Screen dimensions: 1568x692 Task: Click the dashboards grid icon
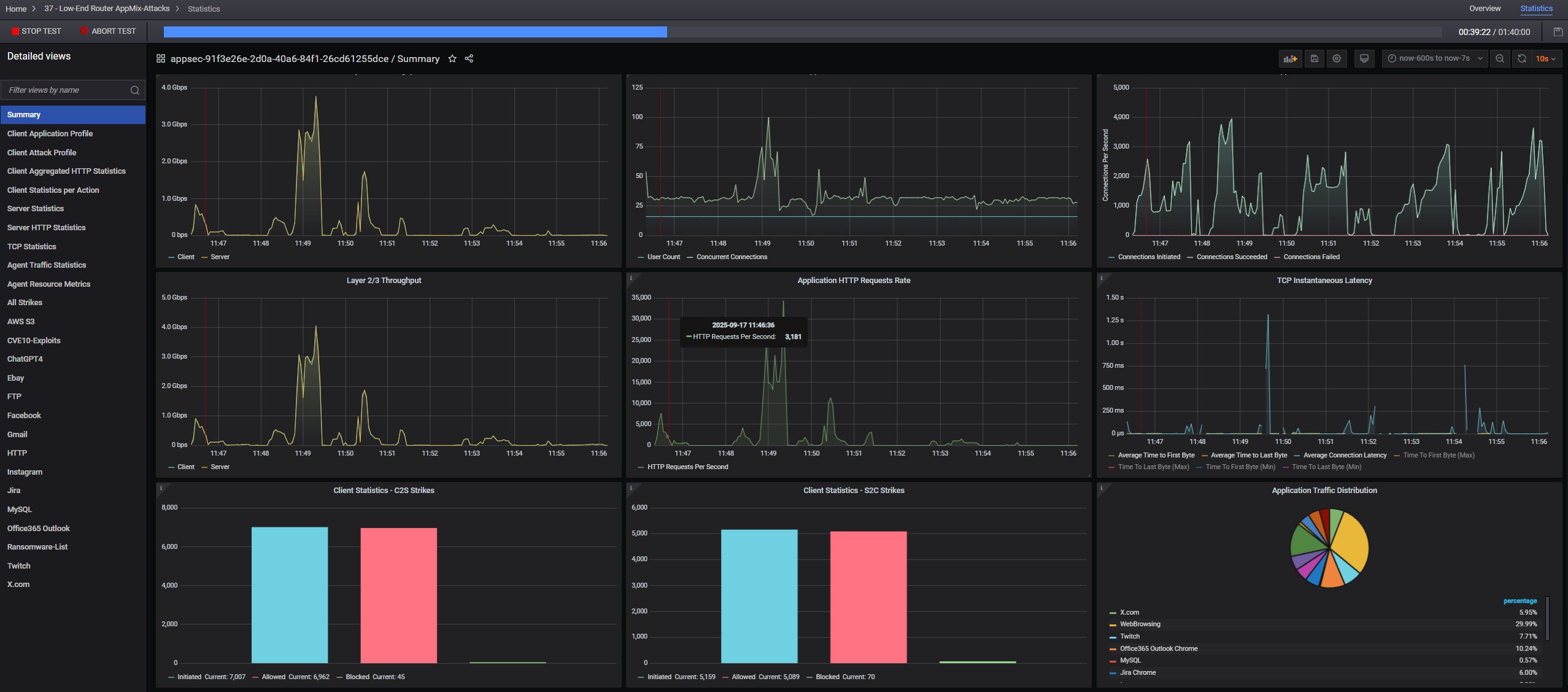(161, 59)
